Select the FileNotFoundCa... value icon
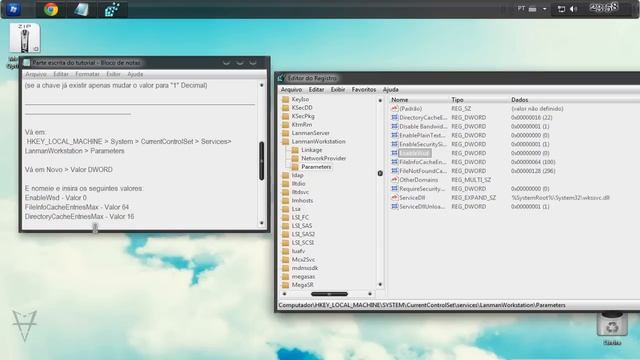Image resolution: width=640 pixels, height=360 pixels. pyautogui.click(x=395, y=171)
